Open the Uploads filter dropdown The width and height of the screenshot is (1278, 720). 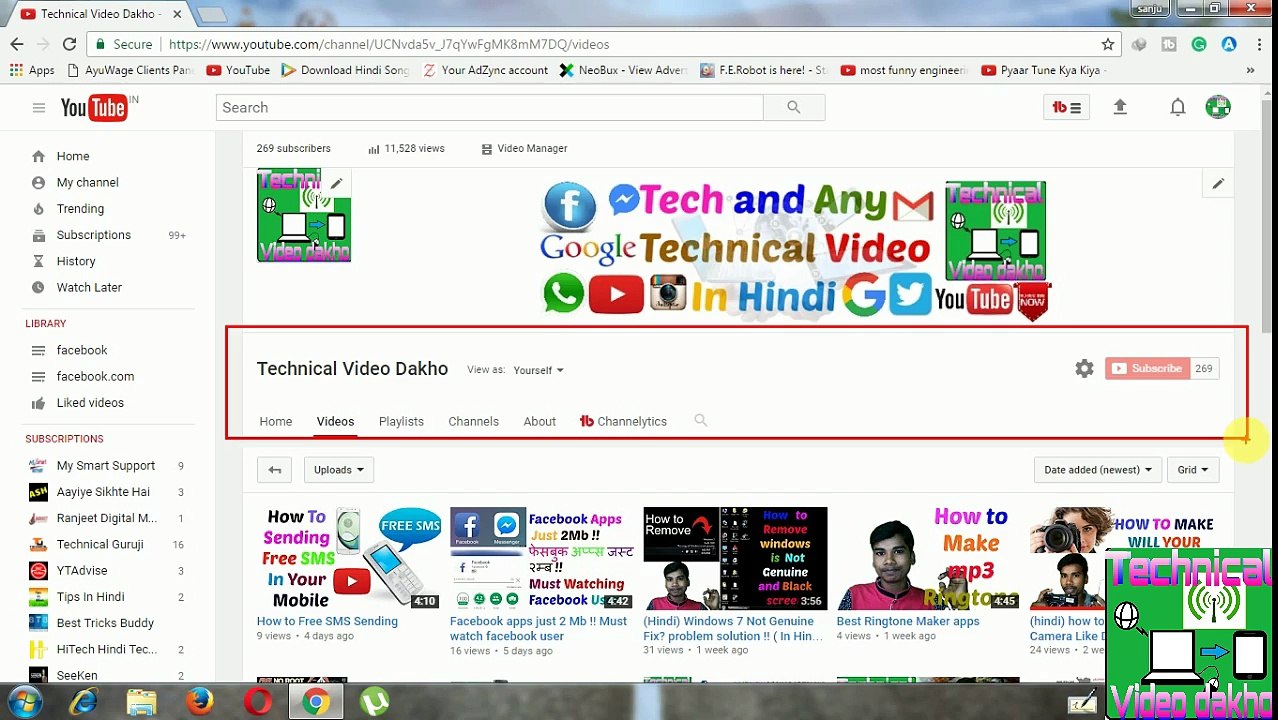(x=339, y=470)
